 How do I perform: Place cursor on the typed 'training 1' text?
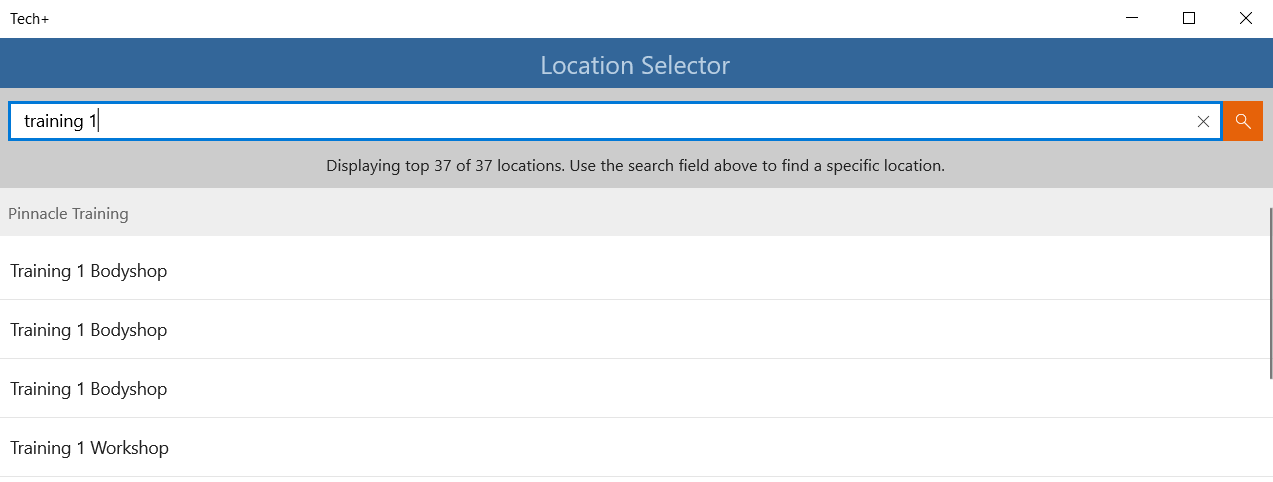pyautogui.click(x=60, y=121)
